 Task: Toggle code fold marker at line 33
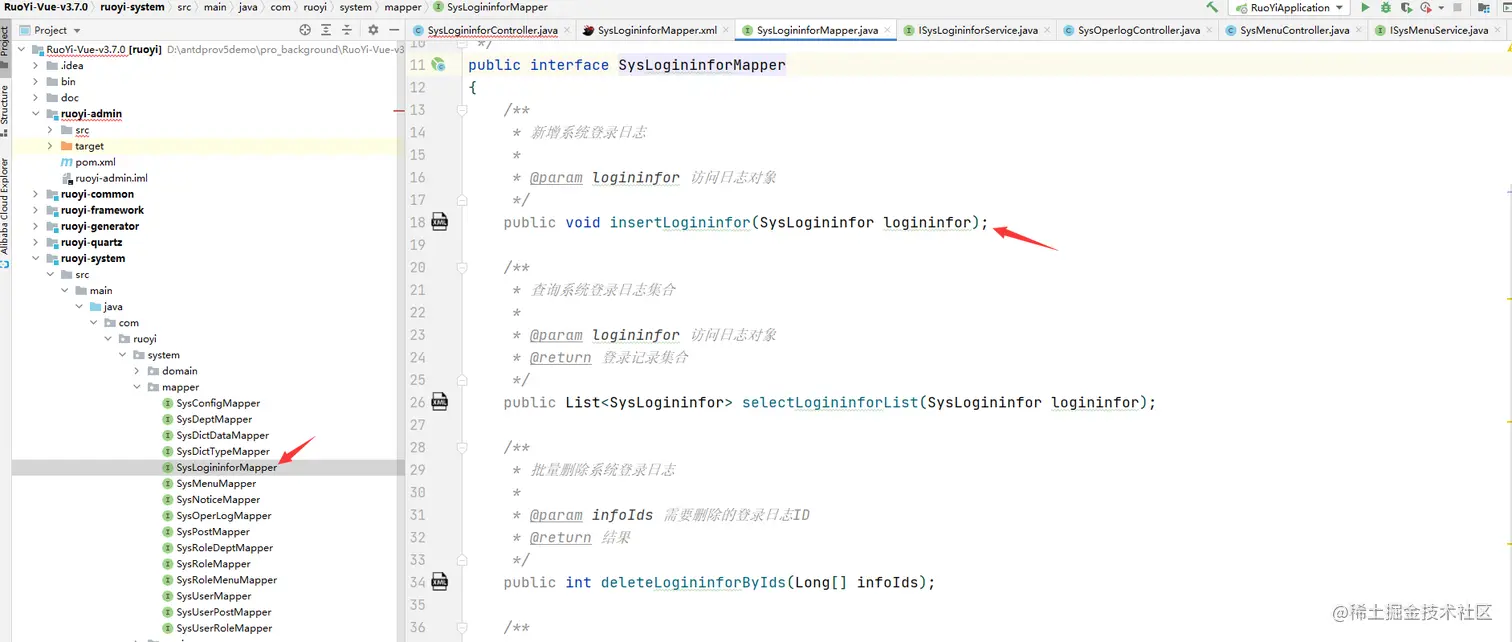462,560
